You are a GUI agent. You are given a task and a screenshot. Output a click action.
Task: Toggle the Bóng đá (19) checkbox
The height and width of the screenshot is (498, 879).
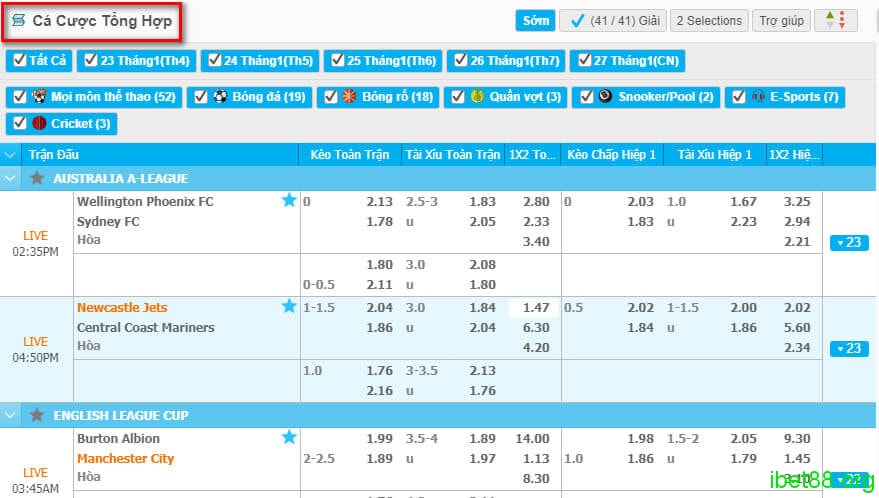tap(201, 97)
